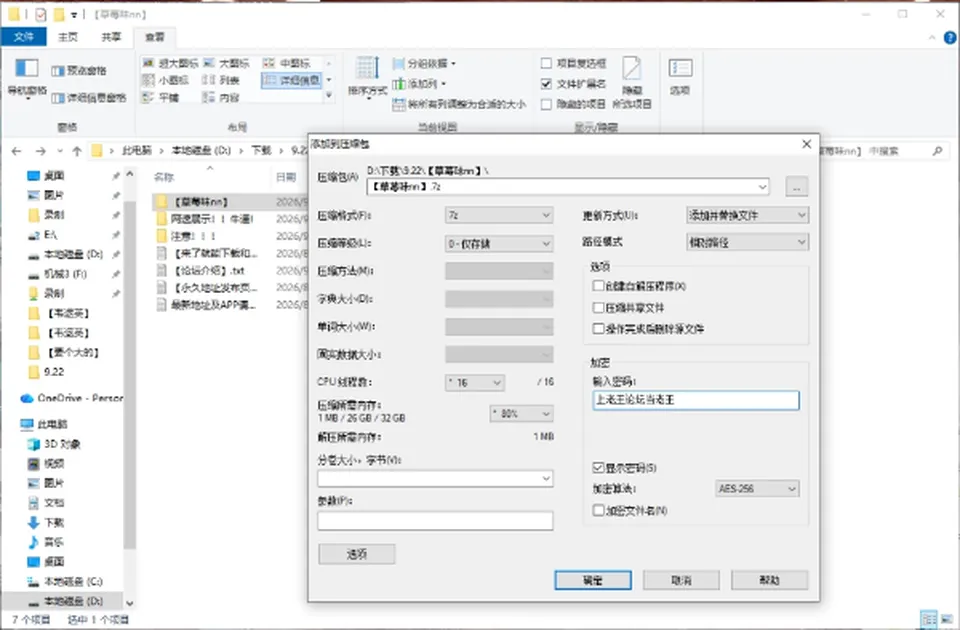Click the OK confirm button in dialog
Image resolution: width=960 pixels, height=630 pixels.
(593, 580)
